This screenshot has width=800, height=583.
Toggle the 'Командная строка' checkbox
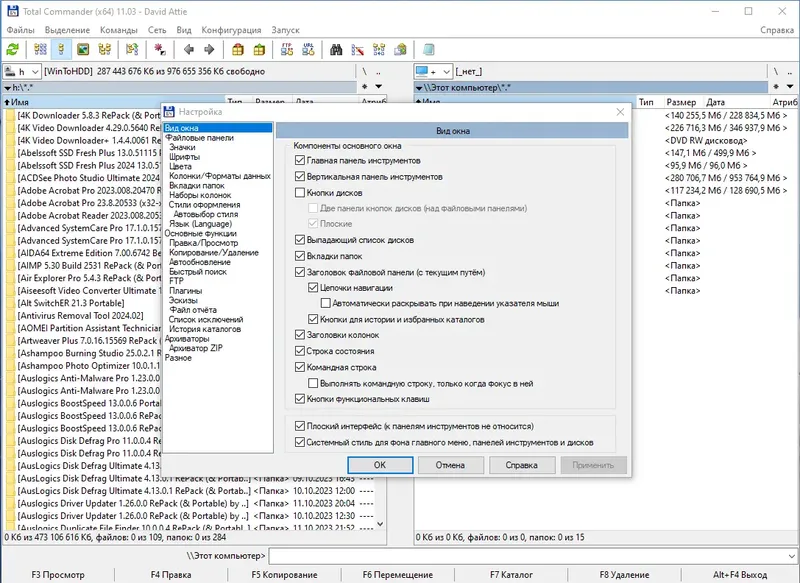300,367
